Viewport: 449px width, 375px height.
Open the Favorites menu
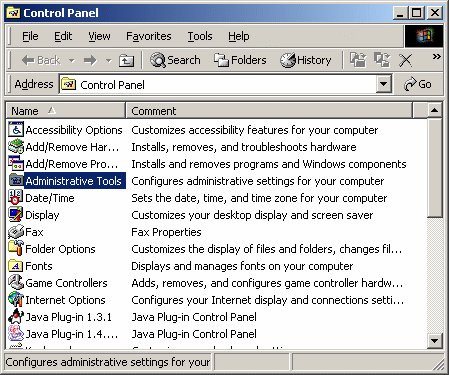tap(149, 36)
